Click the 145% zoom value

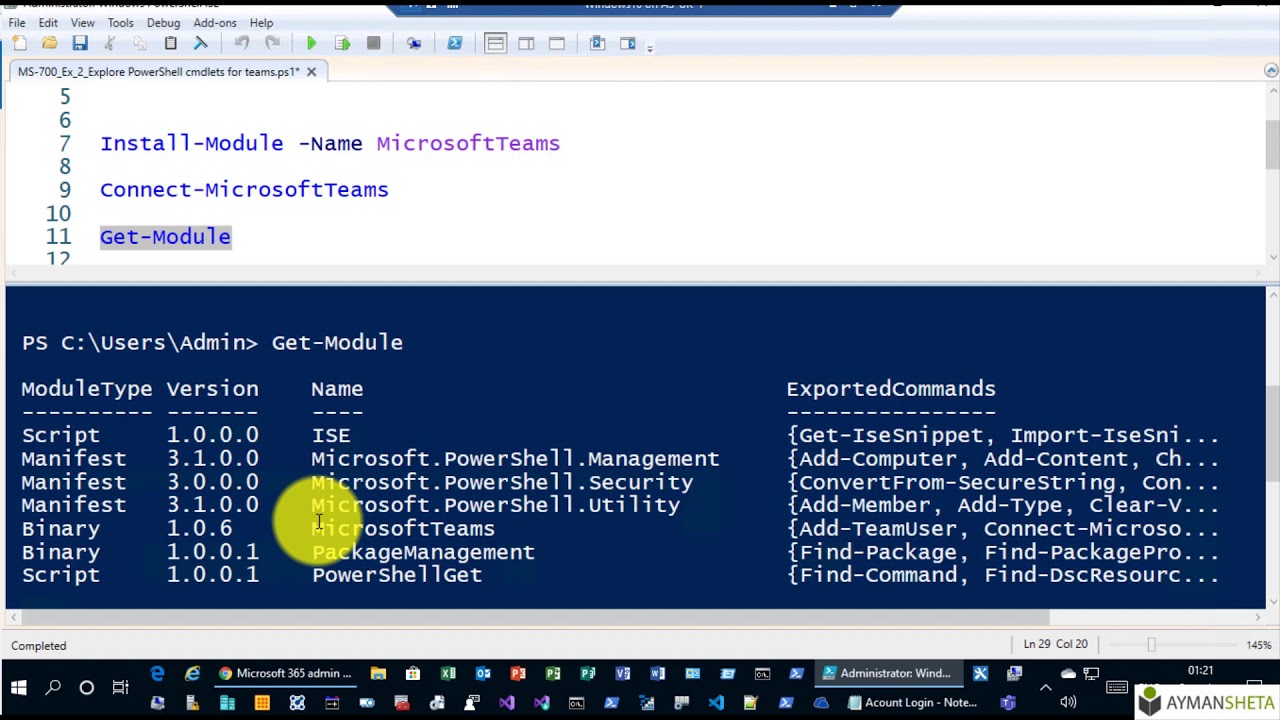pos(1259,645)
